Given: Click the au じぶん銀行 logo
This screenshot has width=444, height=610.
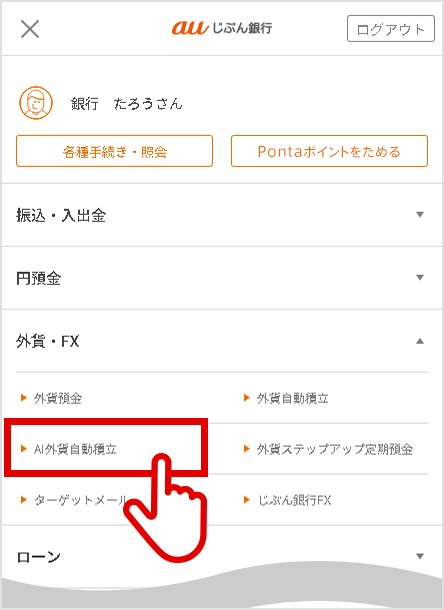Looking at the screenshot, I should (222, 28).
